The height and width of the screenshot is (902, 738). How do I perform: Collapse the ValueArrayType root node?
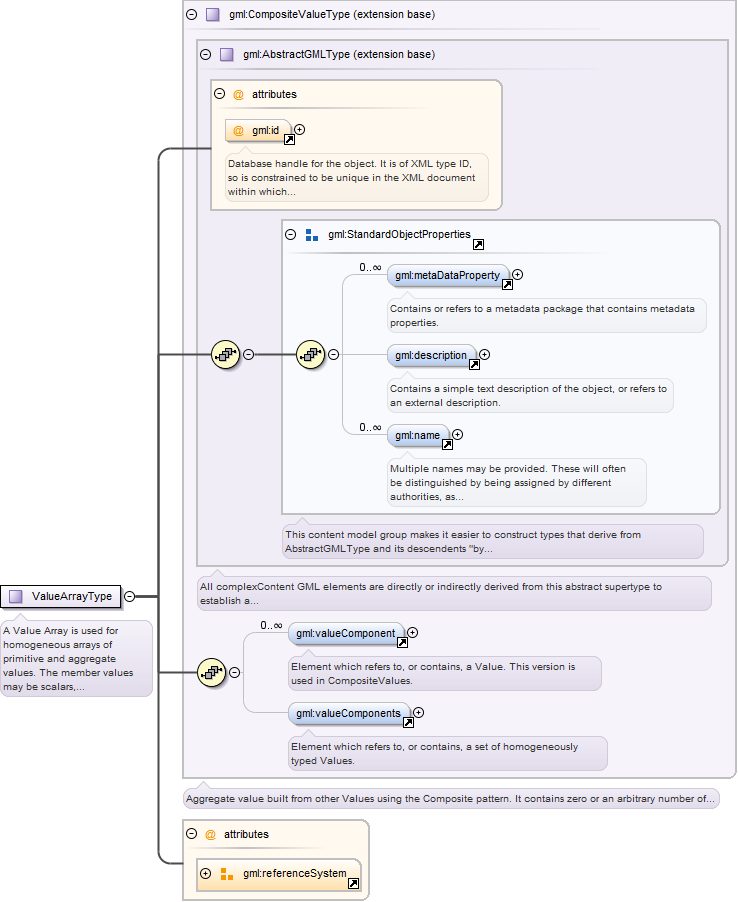[x=130, y=597]
